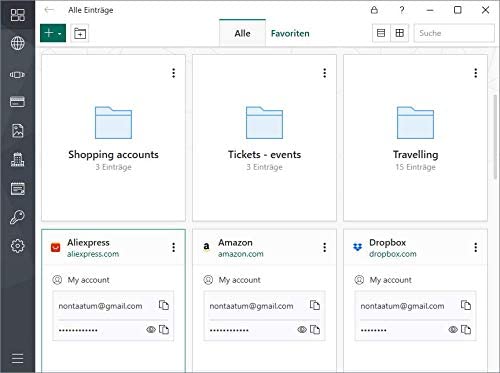Open the Images sidebar icon
The height and width of the screenshot is (373, 500).
click(x=17, y=131)
